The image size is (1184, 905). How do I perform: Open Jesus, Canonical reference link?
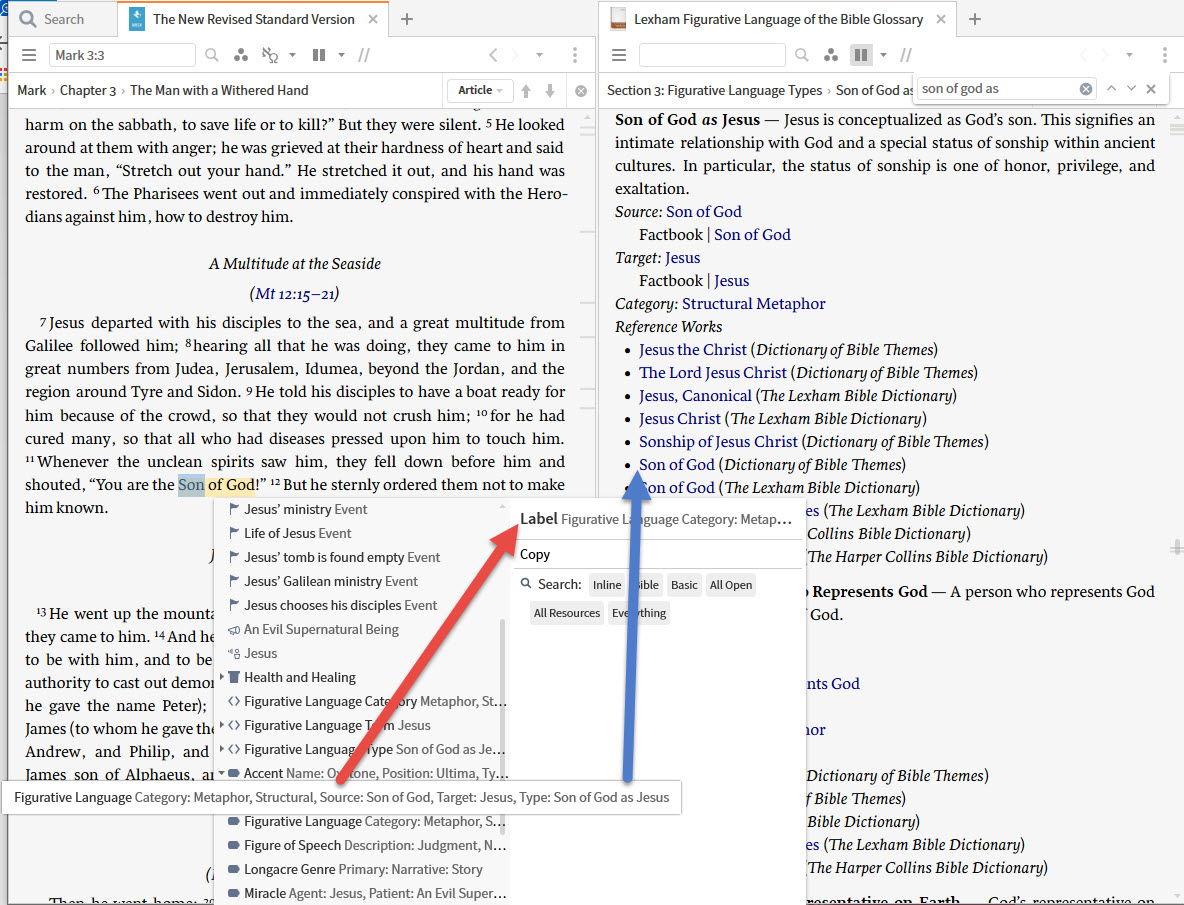tap(695, 396)
